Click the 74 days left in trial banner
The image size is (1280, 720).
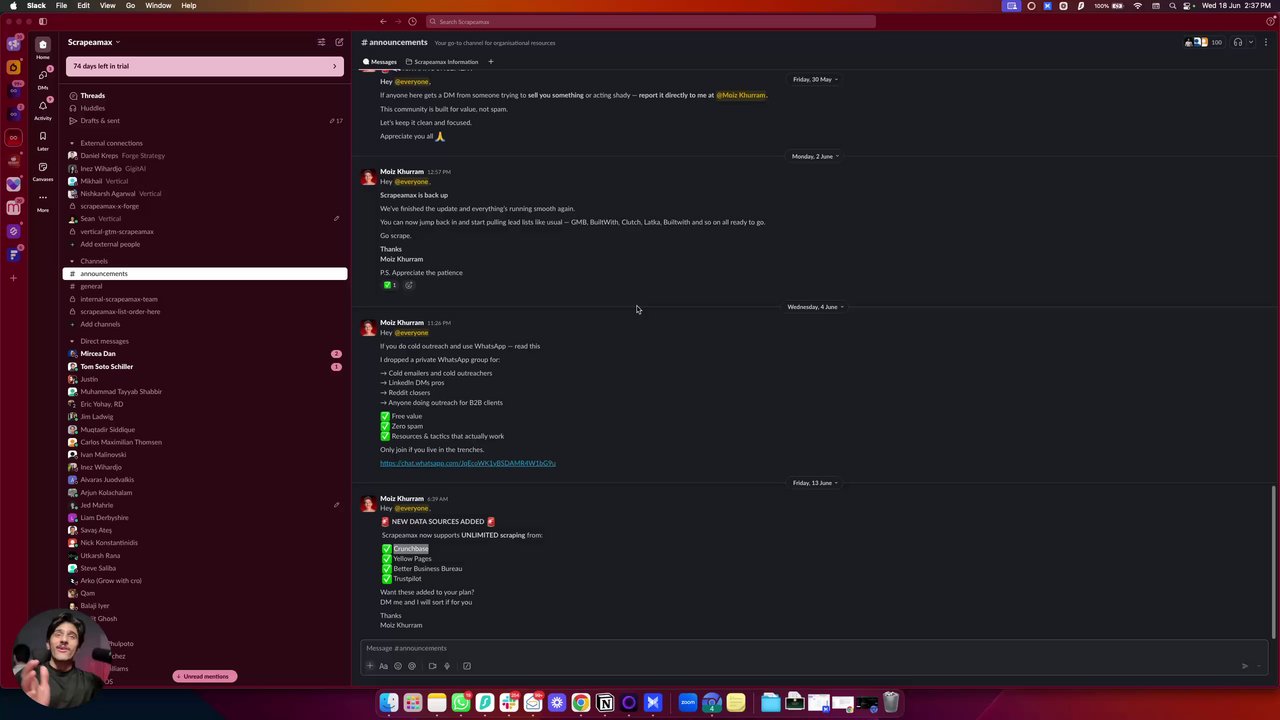[205, 66]
